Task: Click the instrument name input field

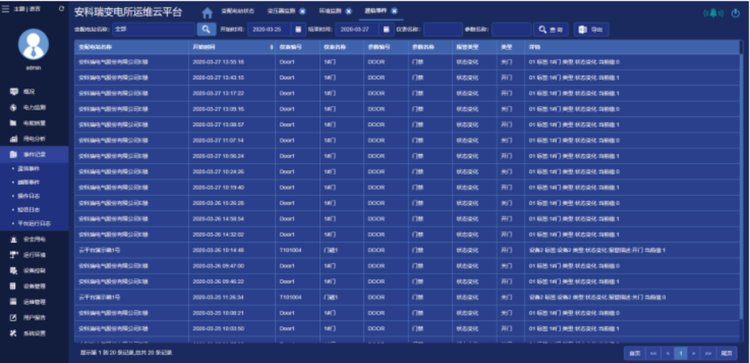Action: 443,30
